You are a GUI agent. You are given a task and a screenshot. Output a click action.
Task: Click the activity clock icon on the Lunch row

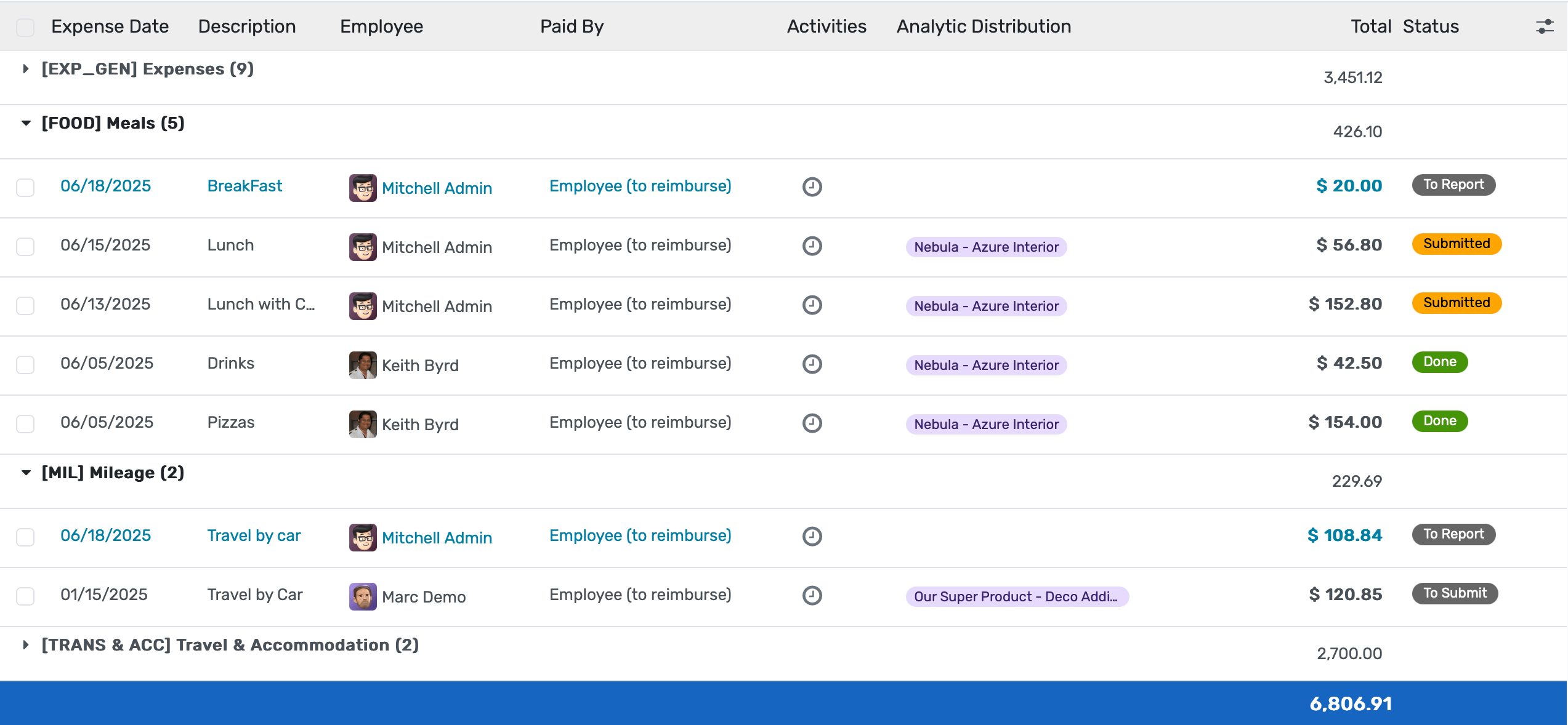tap(812, 247)
